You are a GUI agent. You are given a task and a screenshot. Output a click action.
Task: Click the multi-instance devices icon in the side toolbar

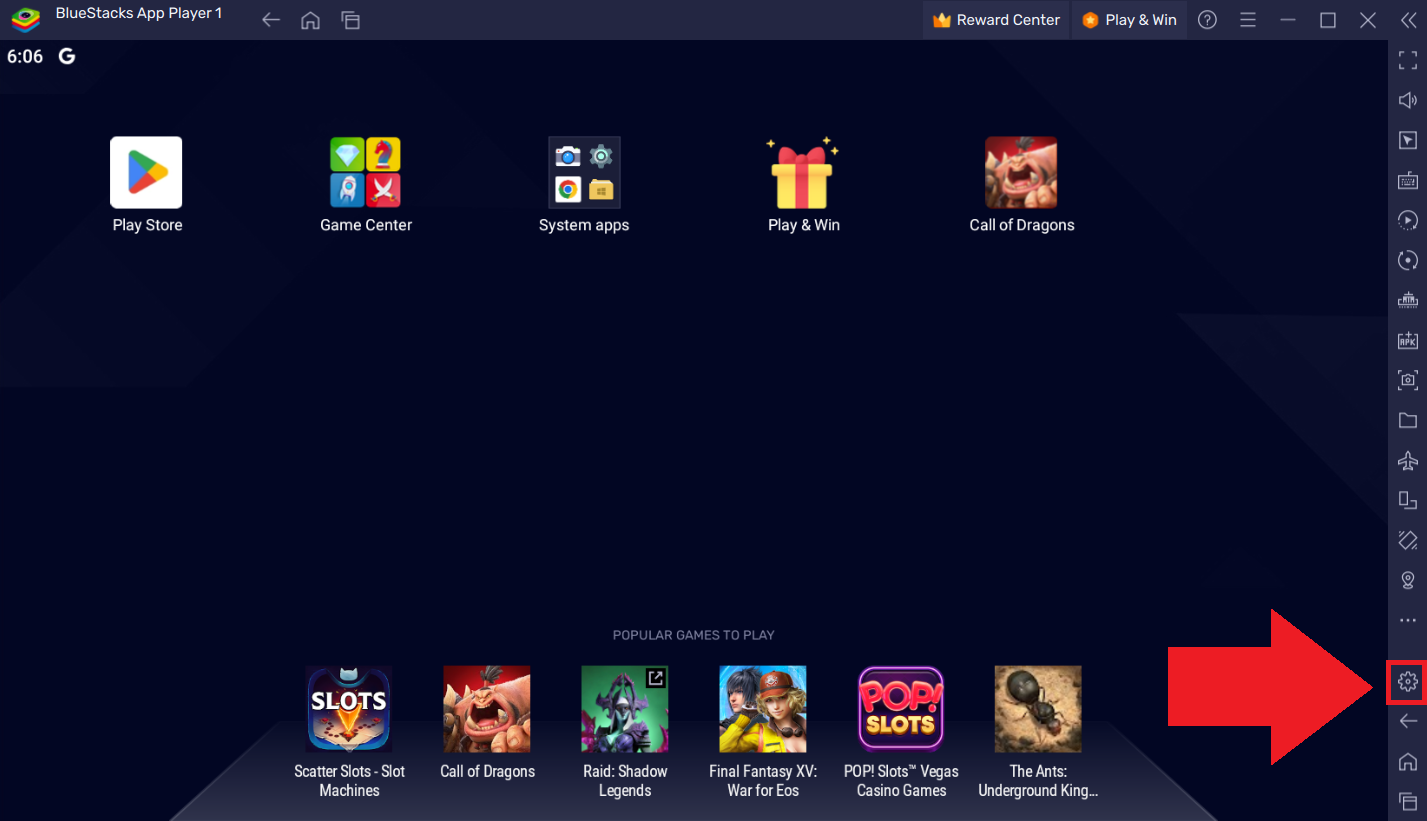[1408, 500]
